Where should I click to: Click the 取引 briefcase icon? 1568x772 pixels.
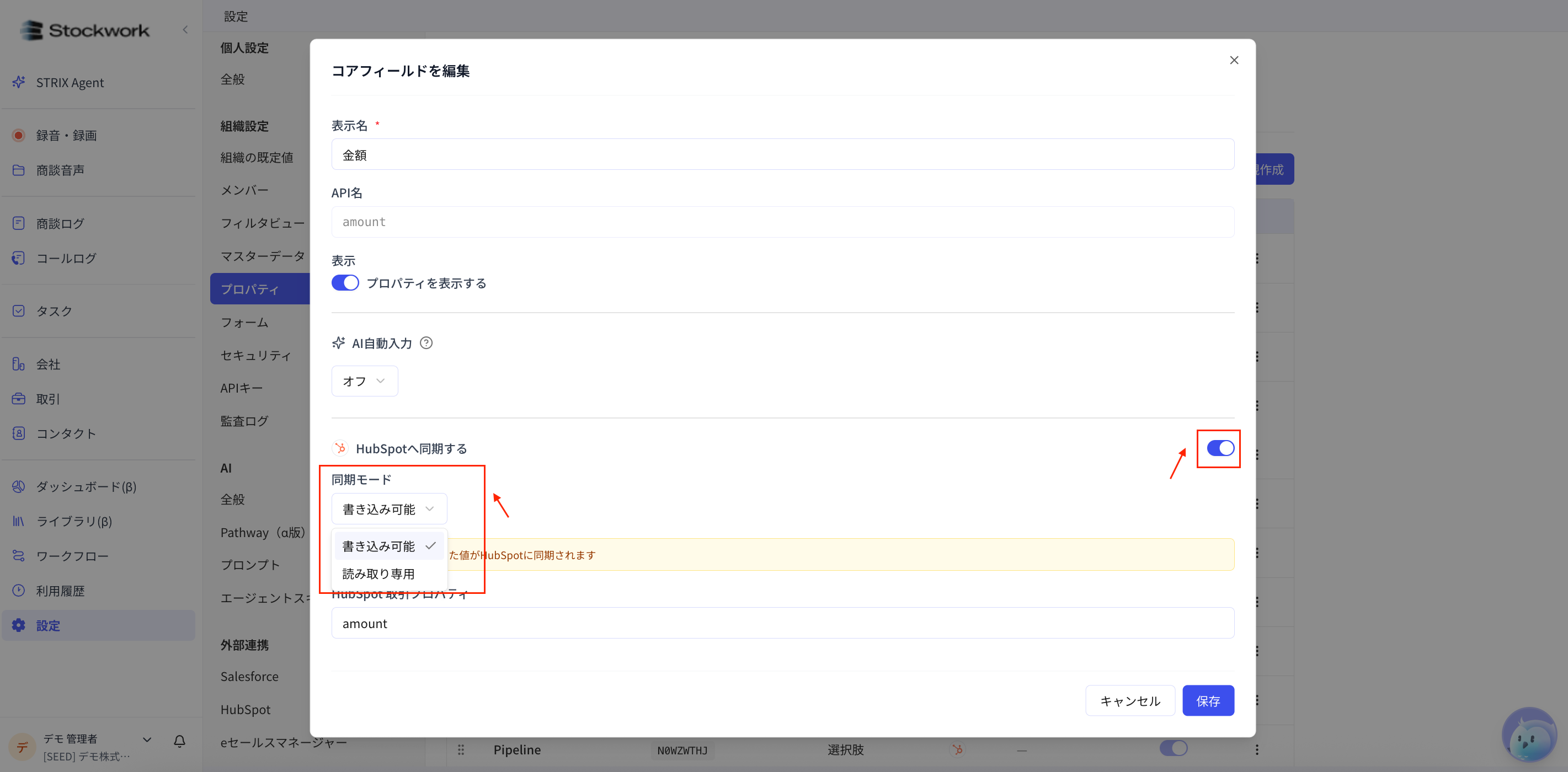19,399
